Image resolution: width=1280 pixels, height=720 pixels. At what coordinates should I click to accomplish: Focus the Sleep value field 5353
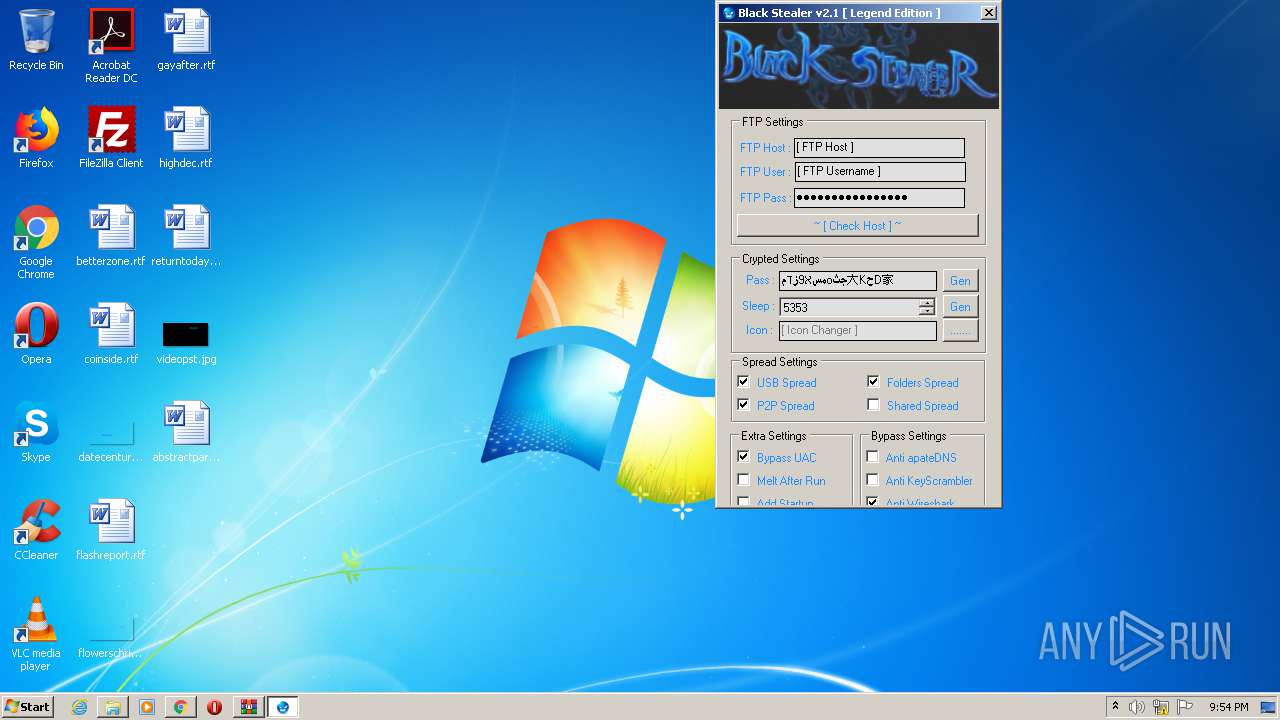[848, 307]
